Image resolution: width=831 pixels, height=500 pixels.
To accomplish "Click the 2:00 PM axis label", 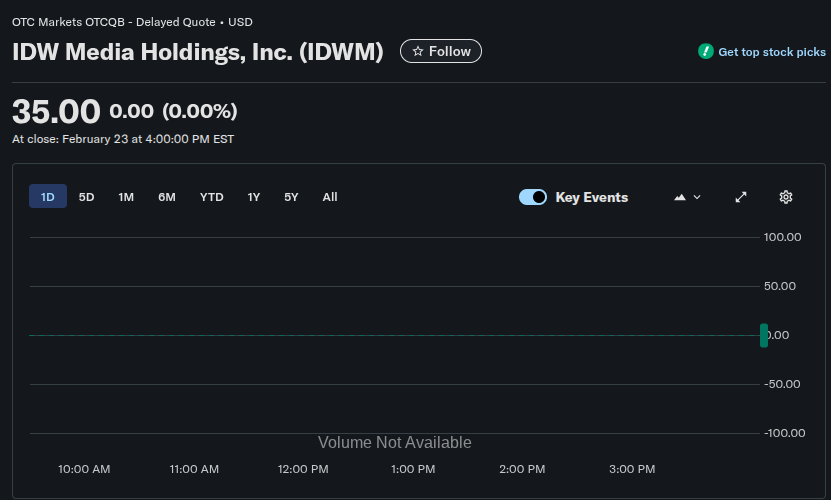I will click(522, 469).
